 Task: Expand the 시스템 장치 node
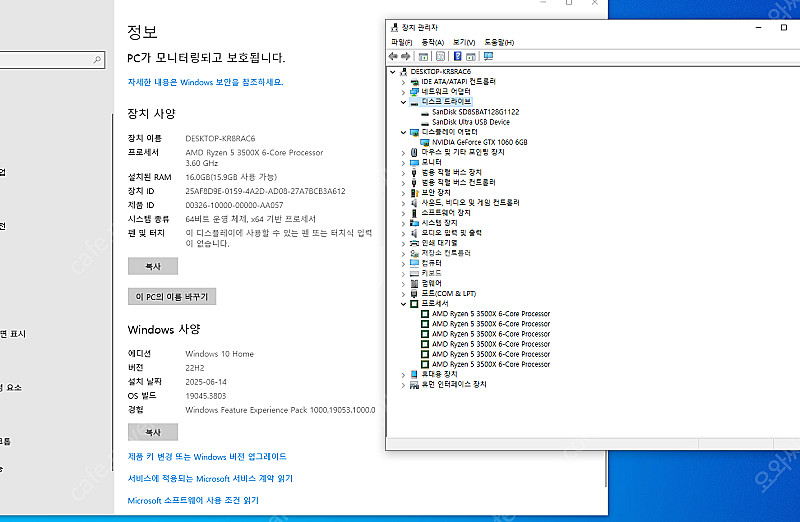(403, 223)
